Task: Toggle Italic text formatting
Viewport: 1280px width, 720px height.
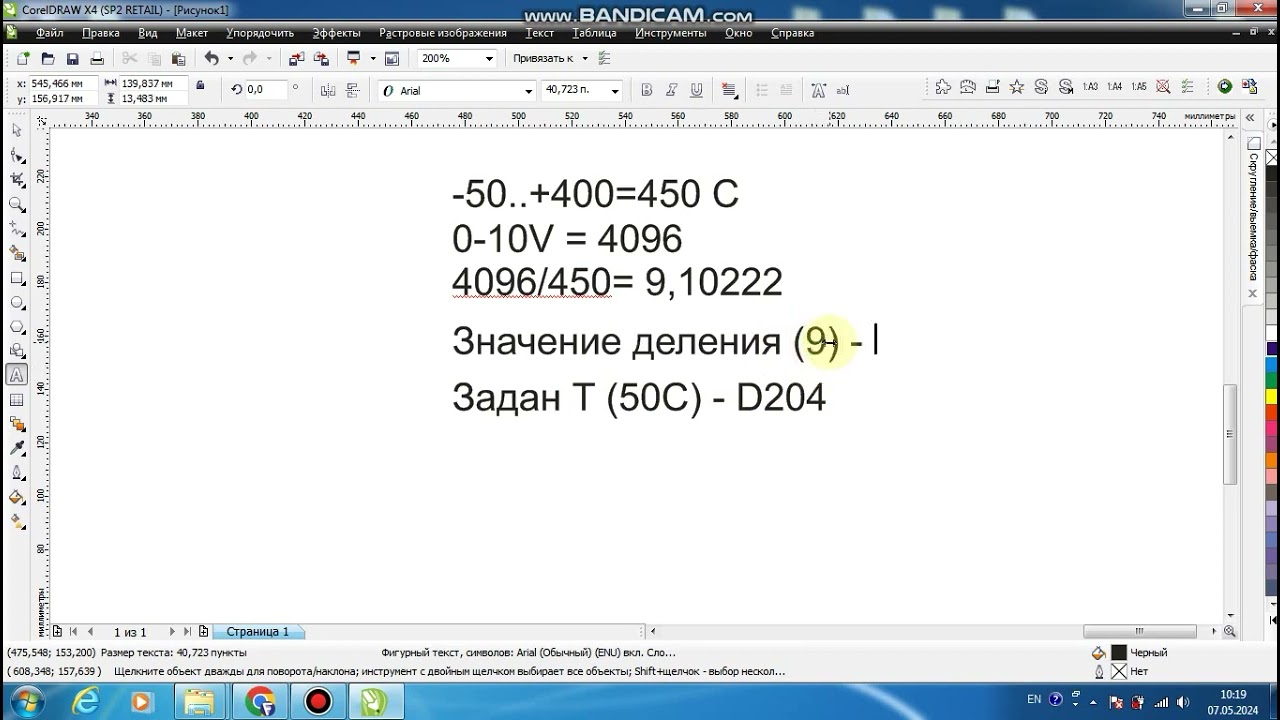Action: pyautogui.click(x=671, y=90)
